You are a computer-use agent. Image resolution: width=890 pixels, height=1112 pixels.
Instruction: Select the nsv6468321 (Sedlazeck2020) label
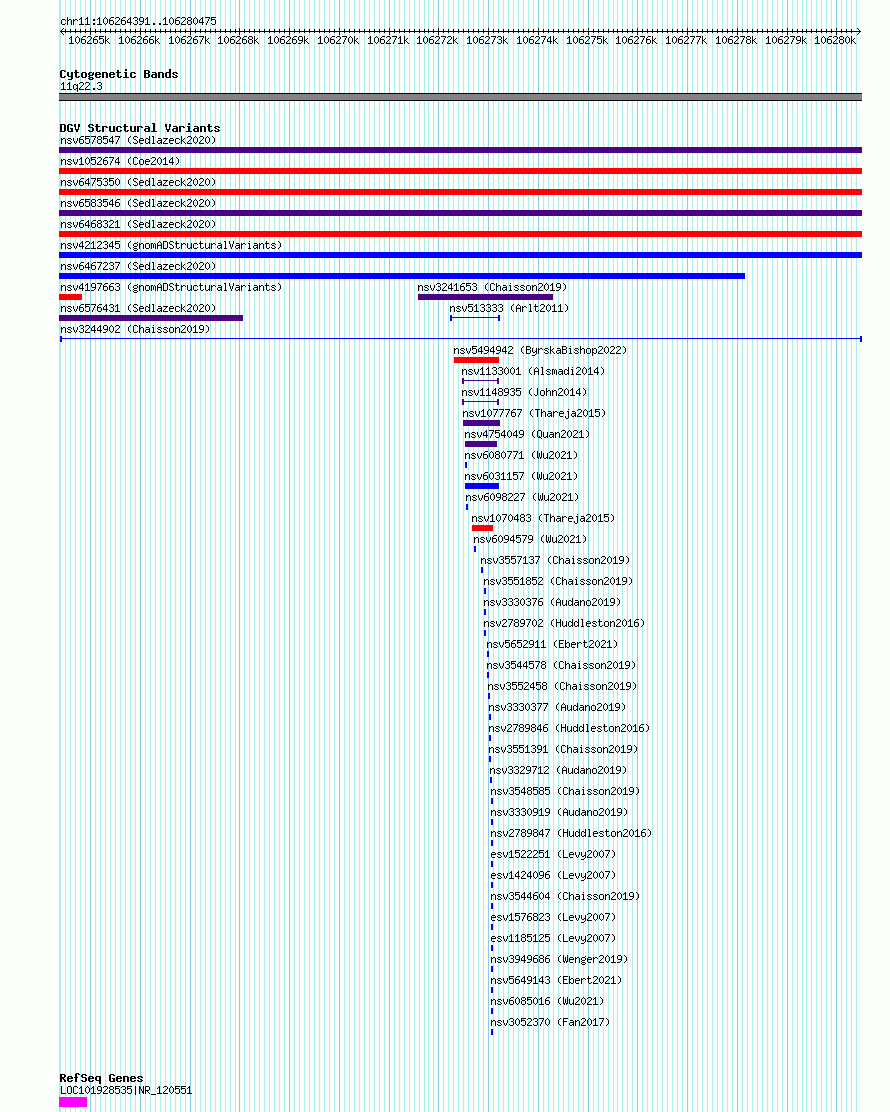pyautogui.click(x=138, y=224)
